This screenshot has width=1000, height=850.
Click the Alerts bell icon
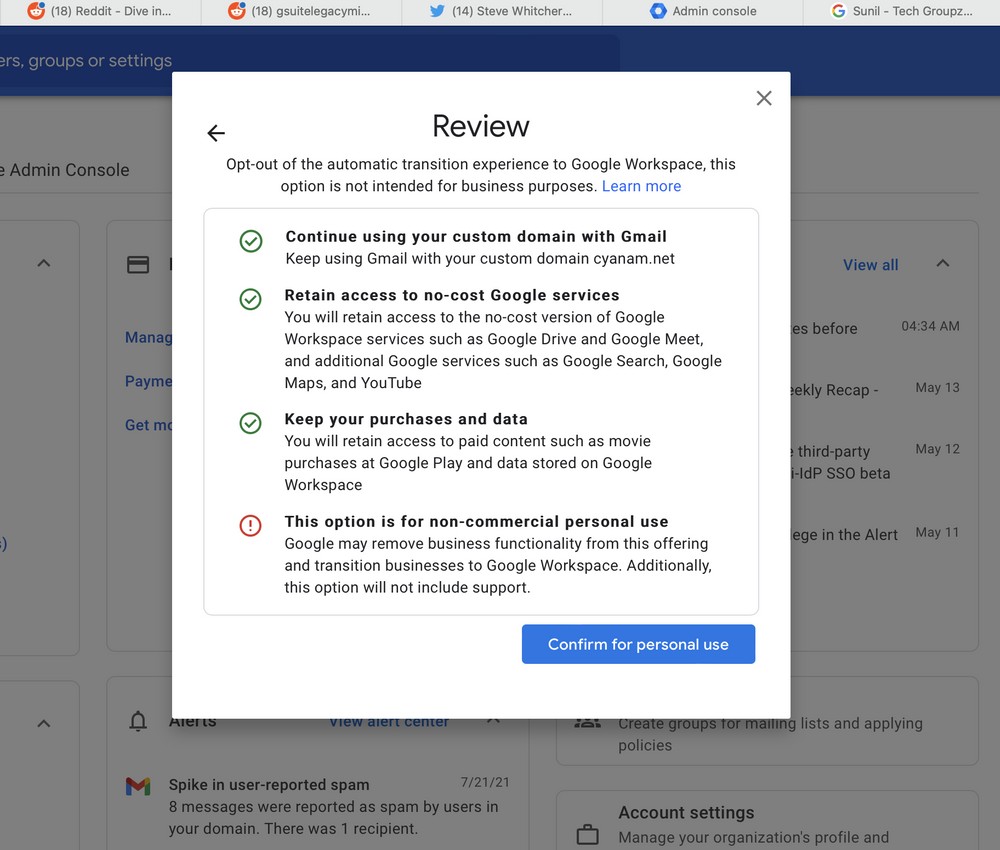[138, 721]
